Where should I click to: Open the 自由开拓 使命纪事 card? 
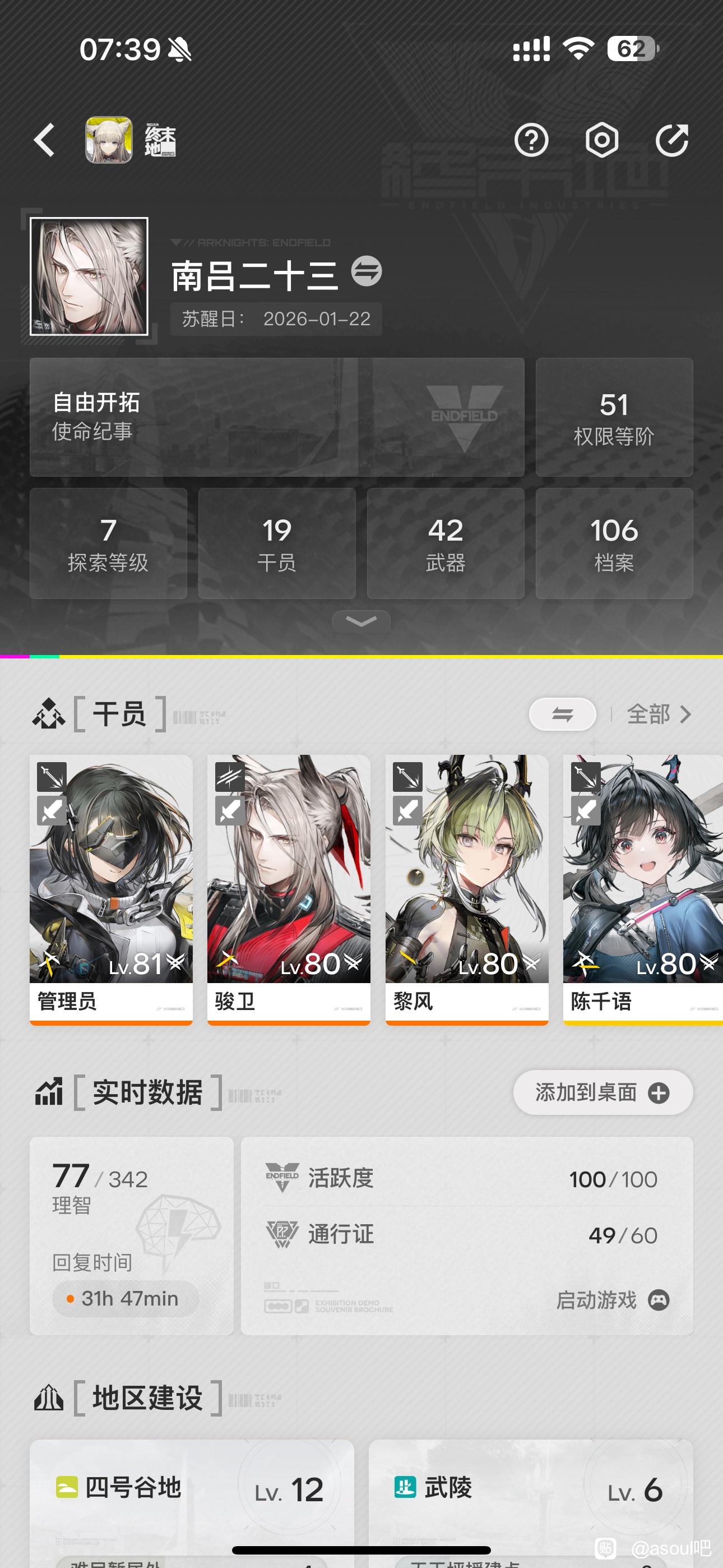click(277, 417)
